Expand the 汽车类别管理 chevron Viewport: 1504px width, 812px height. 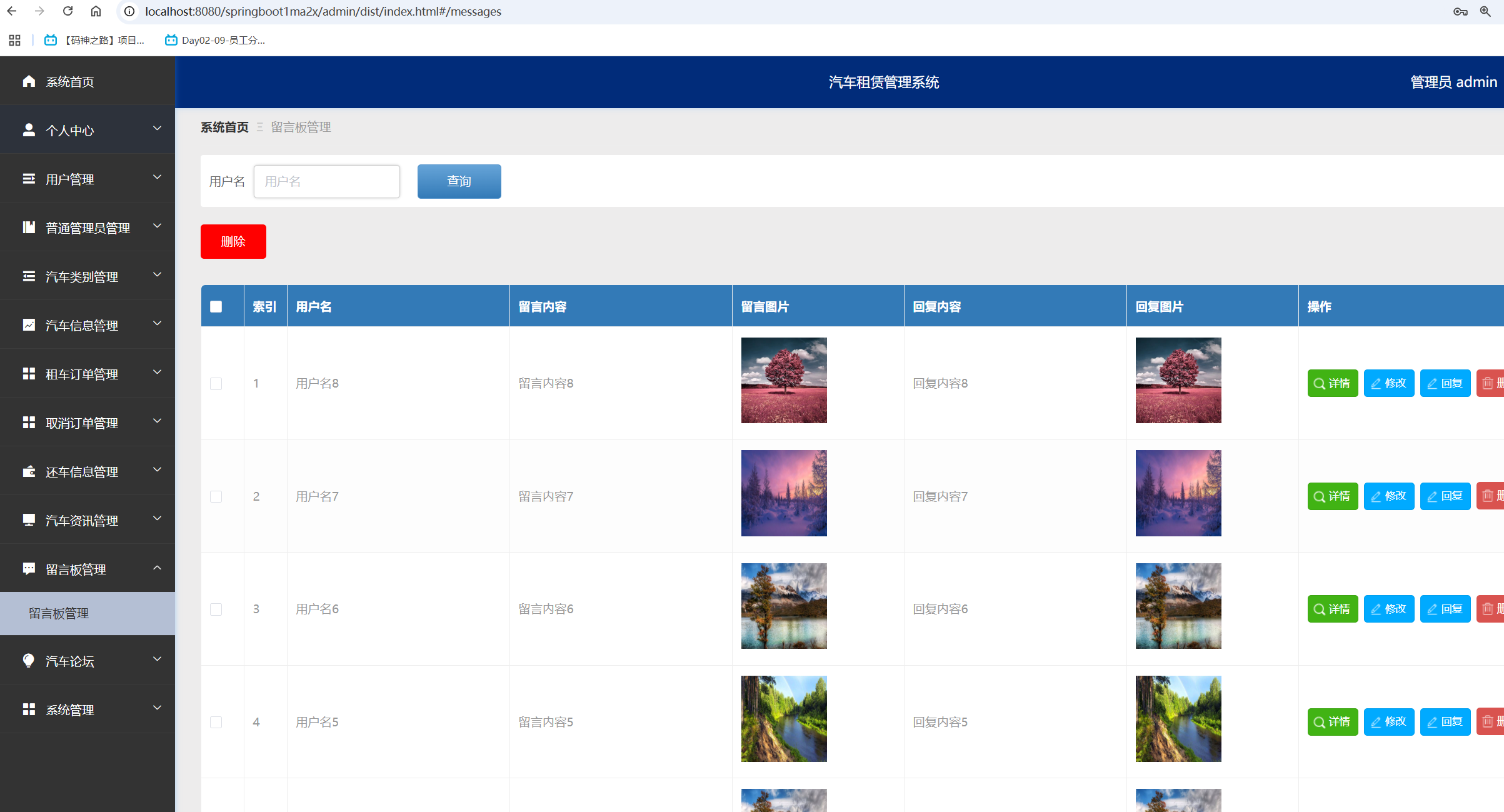click(x=158, y=274)
